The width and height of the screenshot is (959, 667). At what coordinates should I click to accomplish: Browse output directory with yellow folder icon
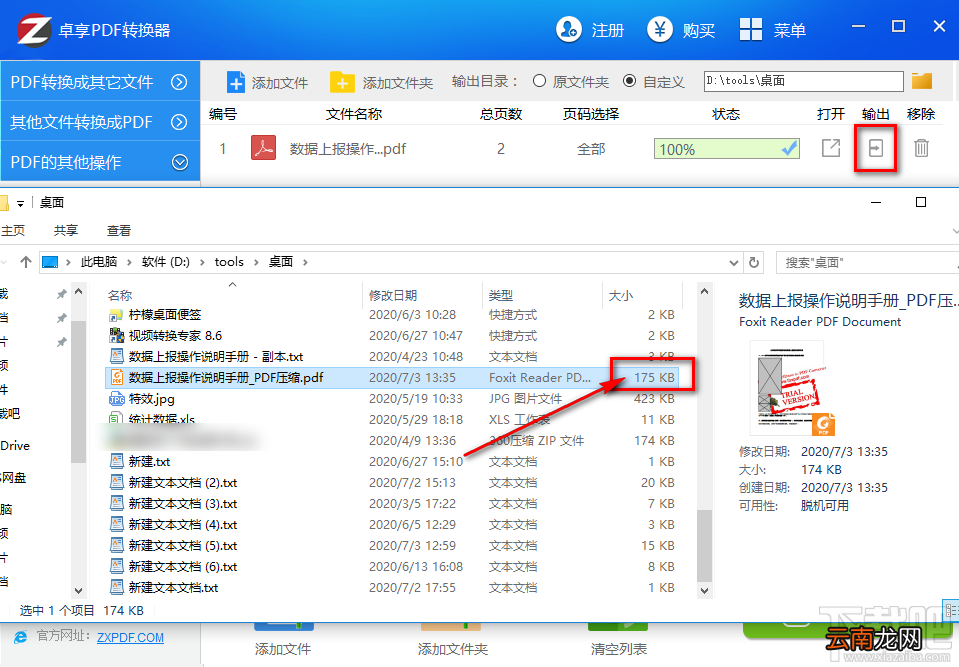pos(922,81)
